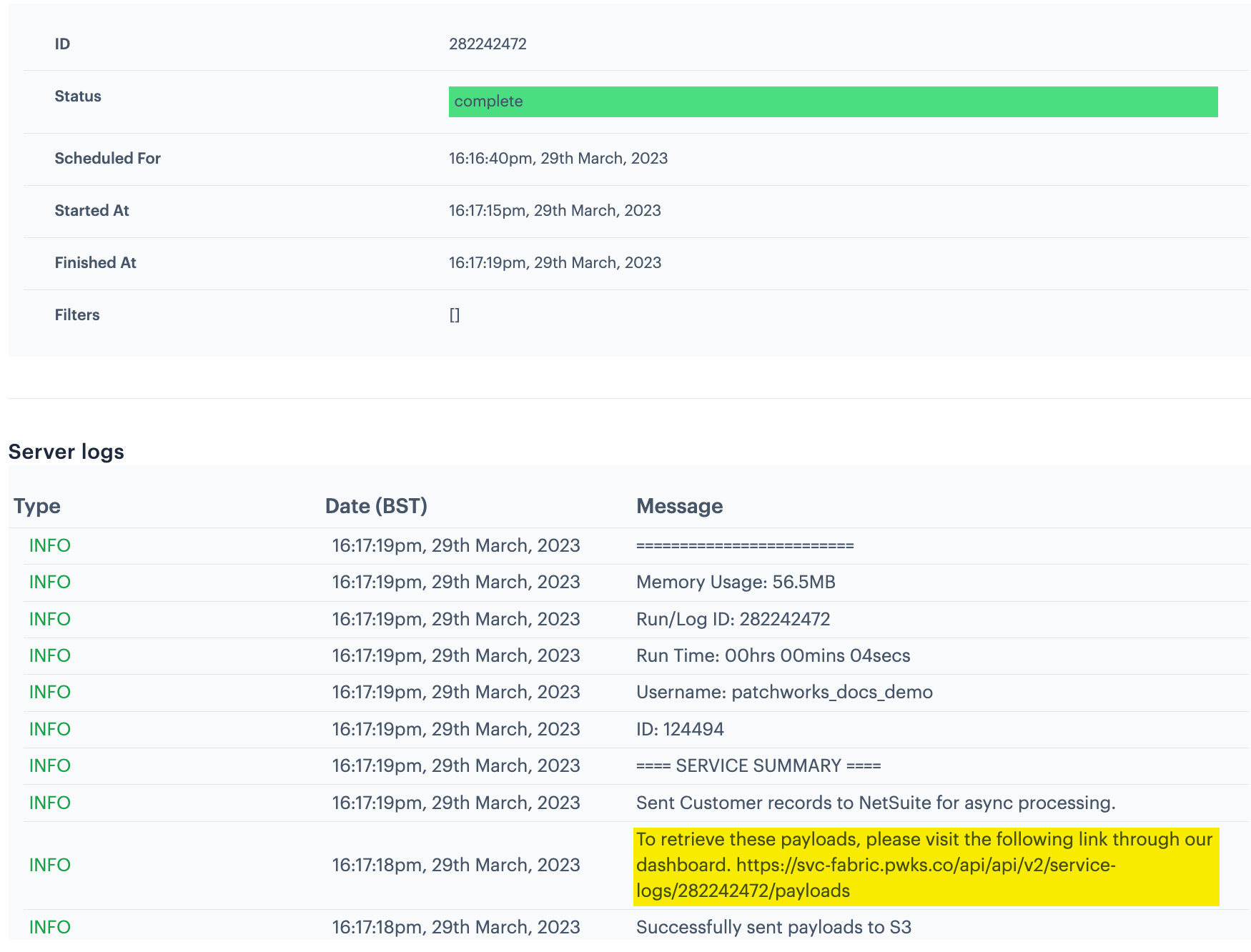The height and width of the screenshot is (952, 1251).
Task: Select the SERVICE SUMMARY log line
Action: point(758,766)
